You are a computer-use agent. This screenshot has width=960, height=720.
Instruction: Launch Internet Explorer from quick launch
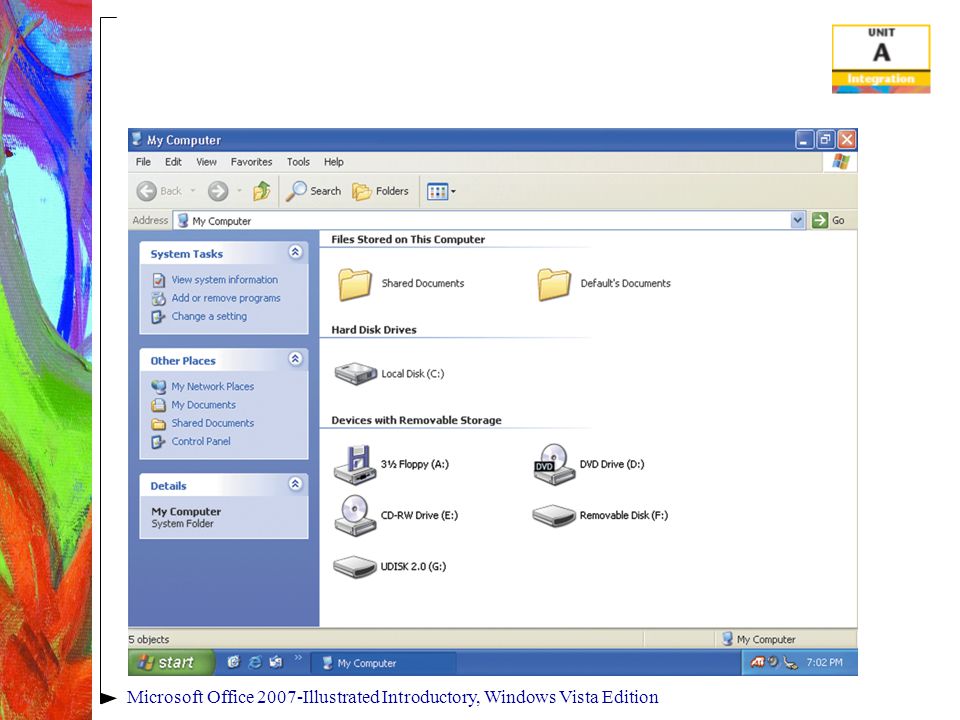(255, 662)
